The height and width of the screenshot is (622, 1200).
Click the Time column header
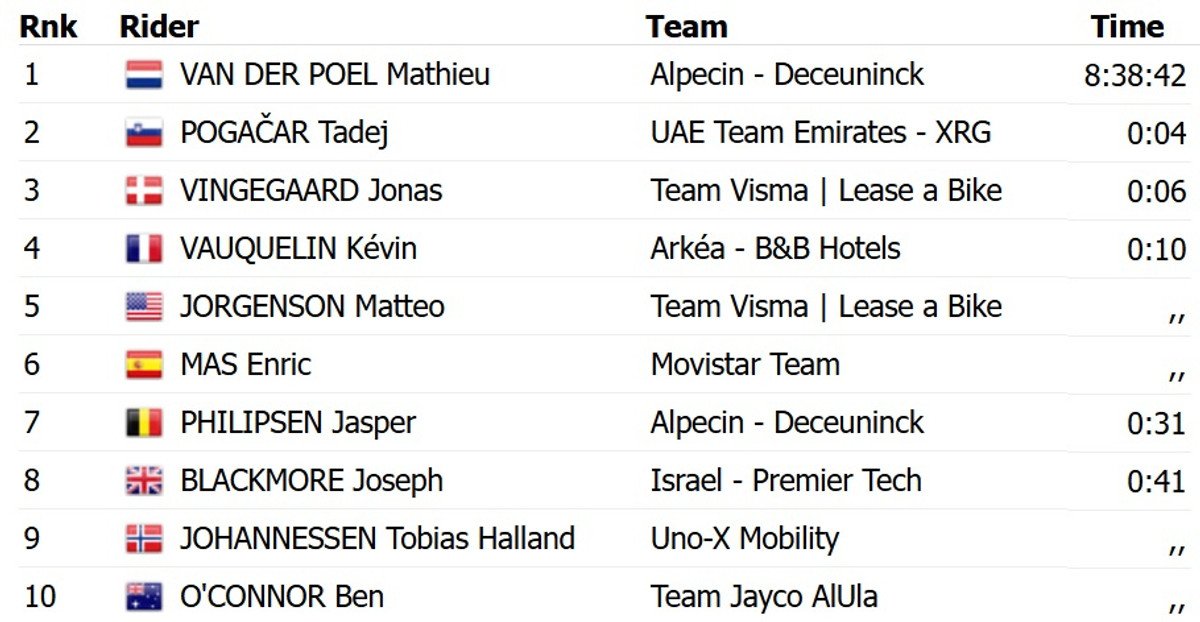(x=1127, y=26)
